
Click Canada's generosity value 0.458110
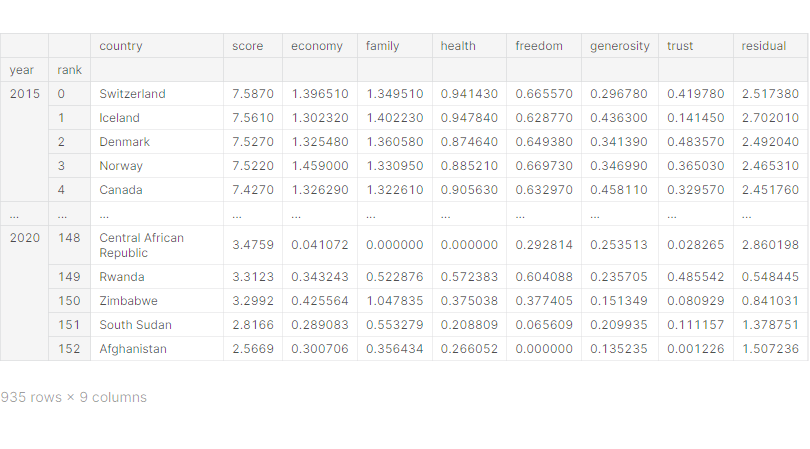(x=619, y=190)
